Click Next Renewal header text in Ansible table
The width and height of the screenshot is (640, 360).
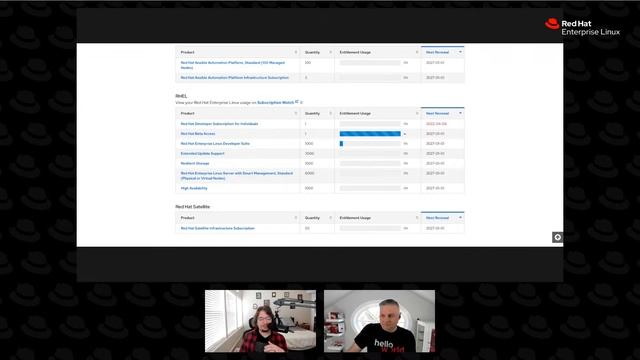(437, 52)
